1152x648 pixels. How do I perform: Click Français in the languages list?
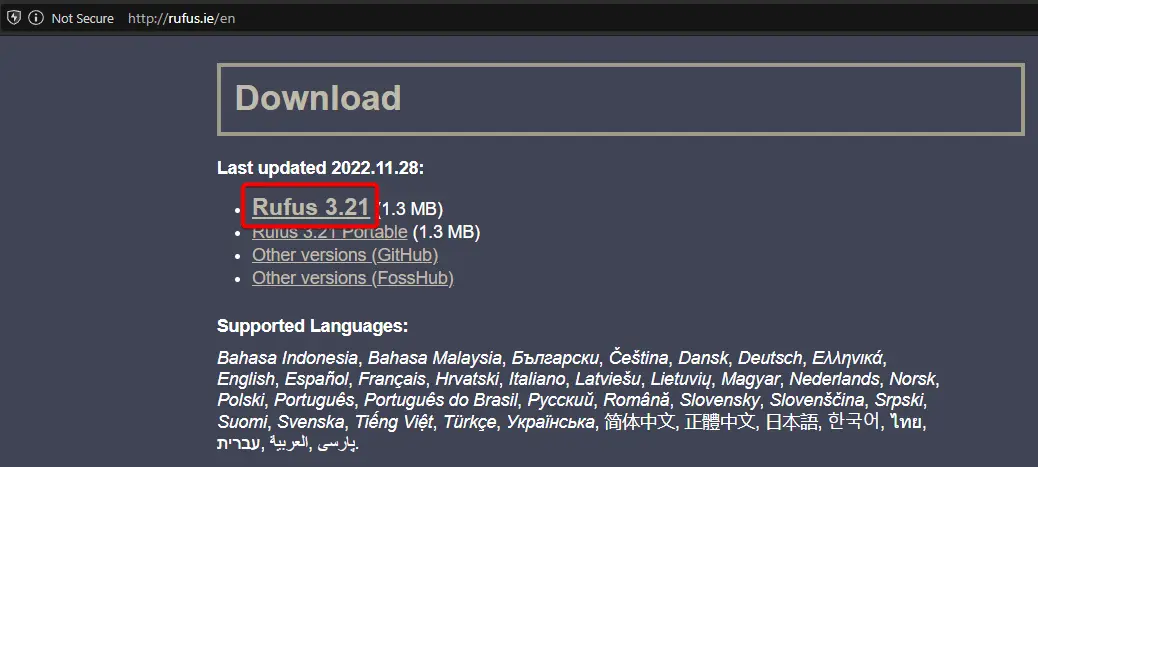pyautogui.click(x=392, y=379)
